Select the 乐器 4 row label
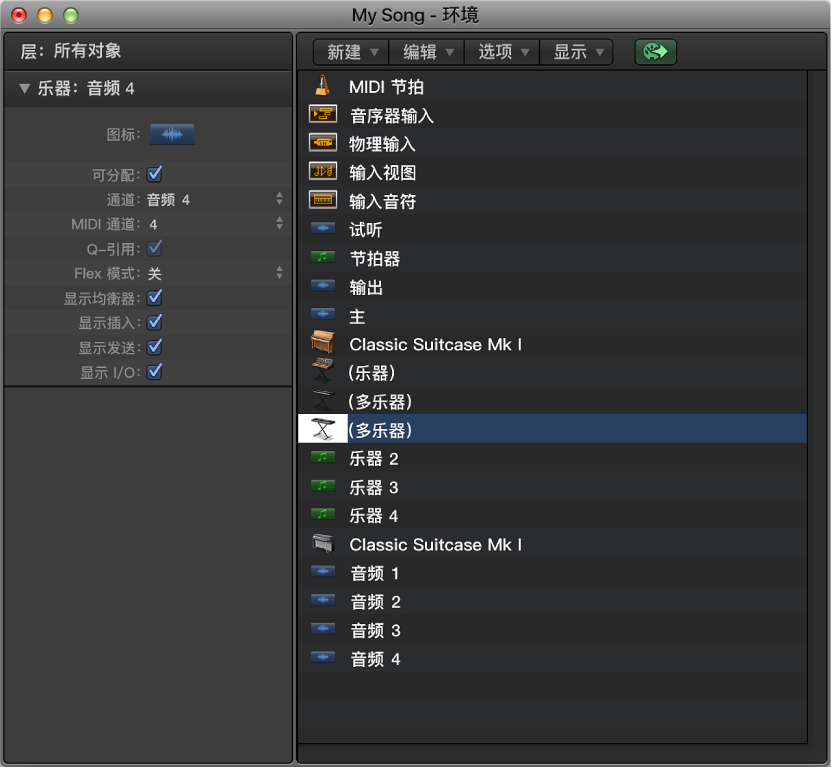 pos(374,516)
